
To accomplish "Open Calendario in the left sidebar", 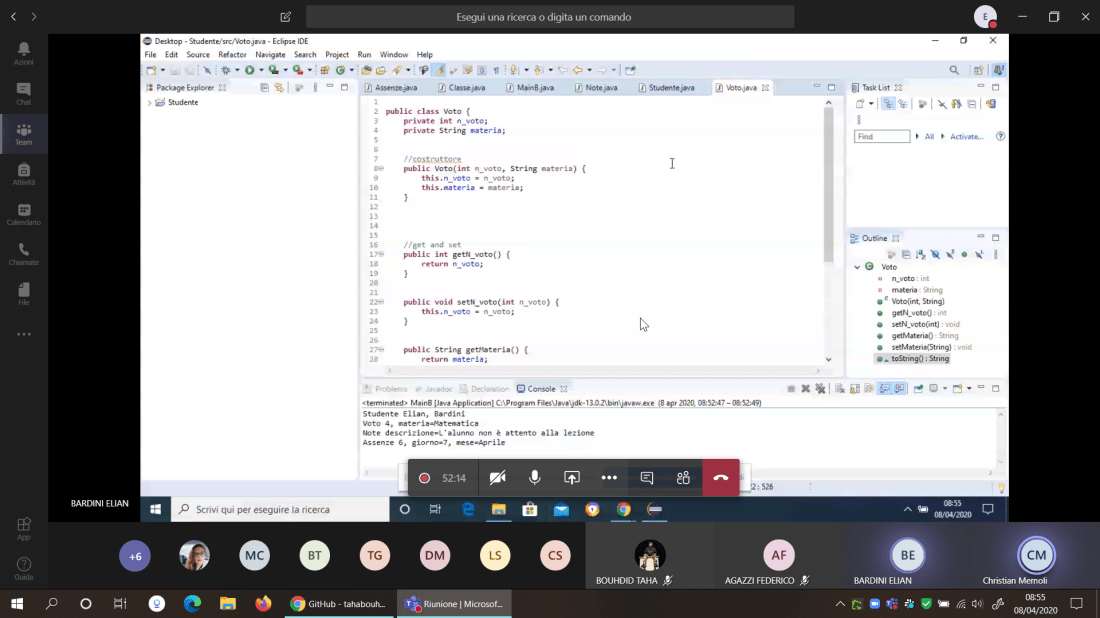I will click(24, 214).
